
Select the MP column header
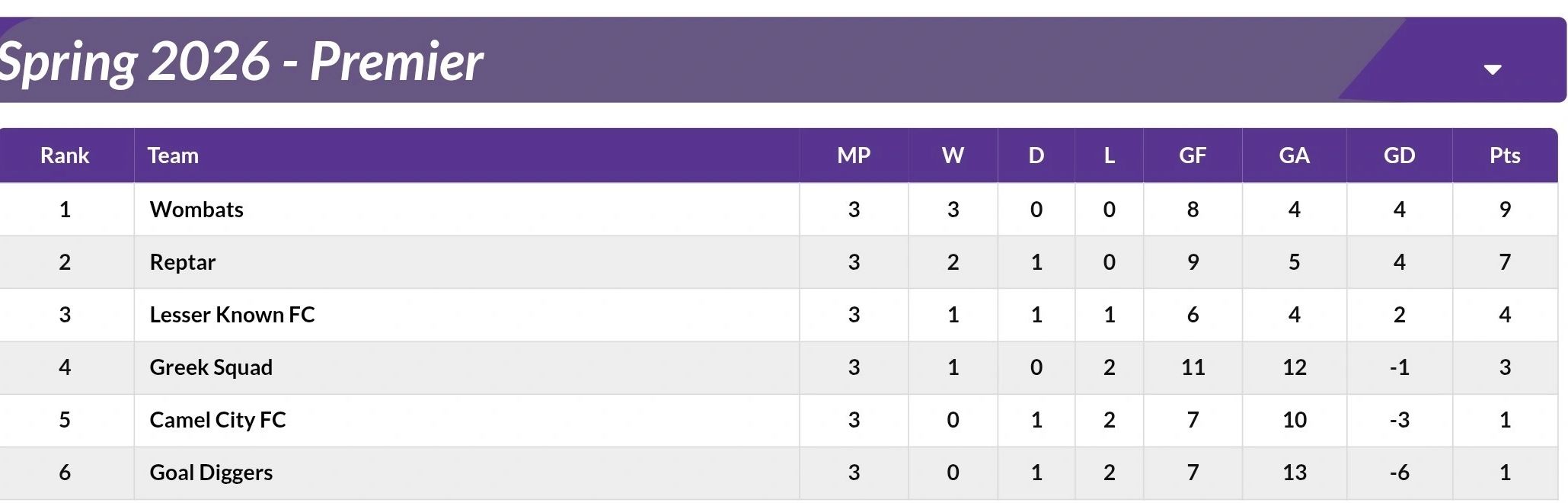[853, 155]
